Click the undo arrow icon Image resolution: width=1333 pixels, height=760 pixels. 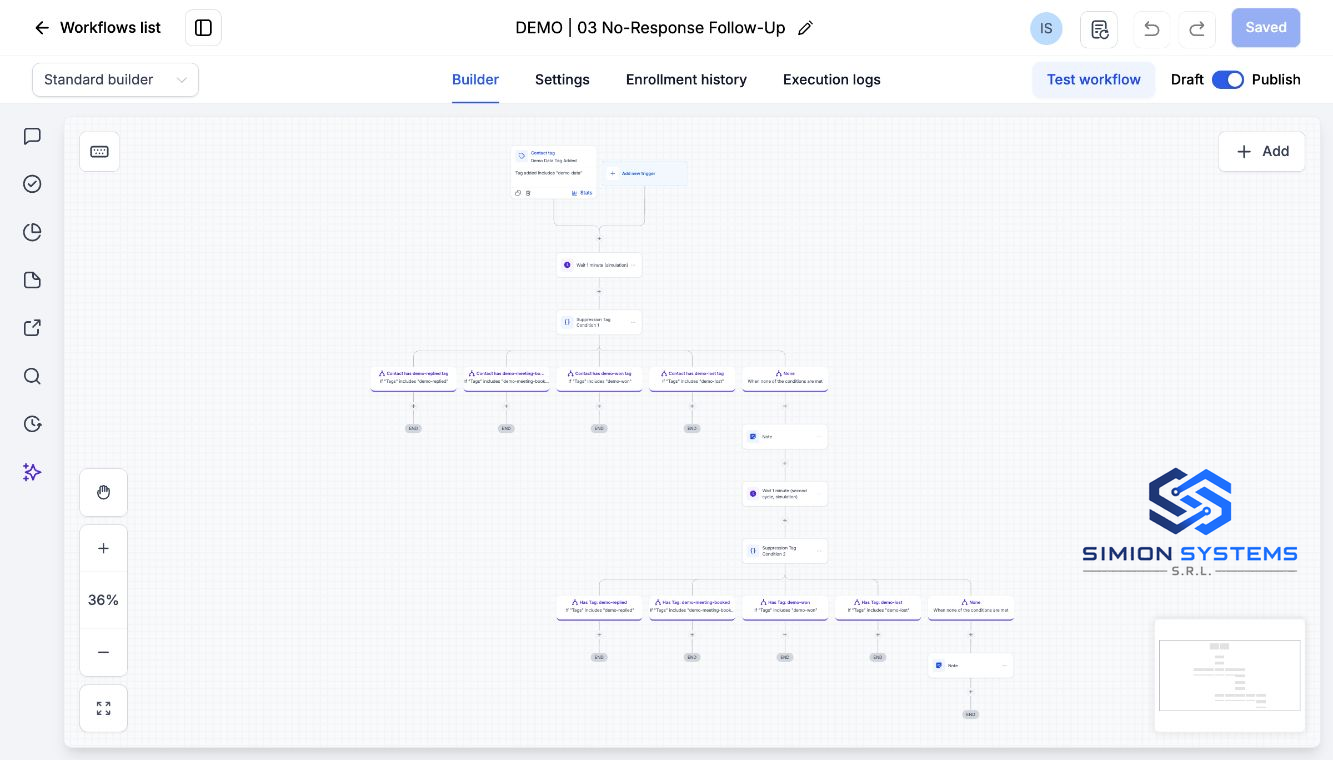click(1151, 28)
